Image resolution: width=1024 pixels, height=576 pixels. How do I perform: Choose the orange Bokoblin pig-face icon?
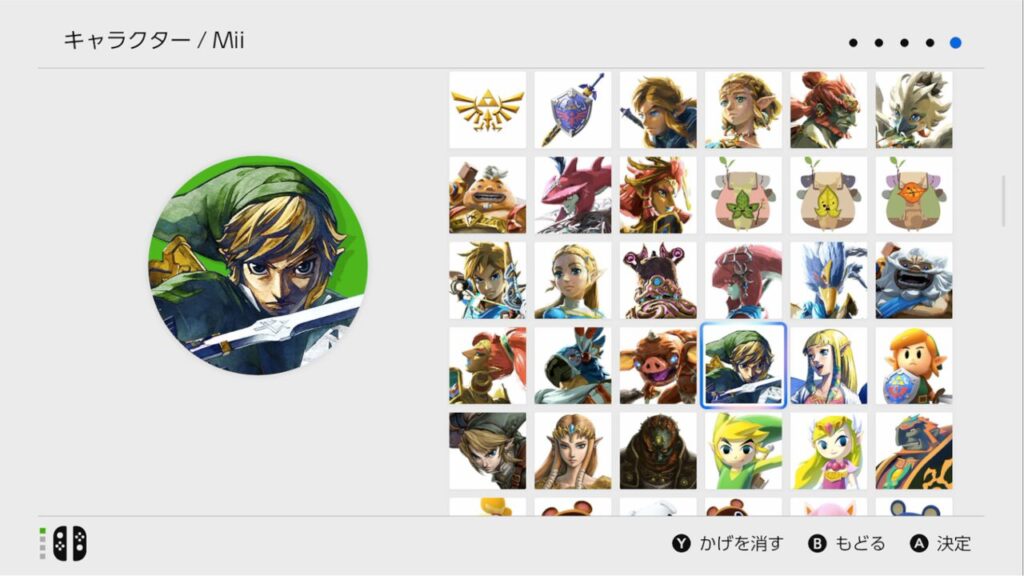658,365
